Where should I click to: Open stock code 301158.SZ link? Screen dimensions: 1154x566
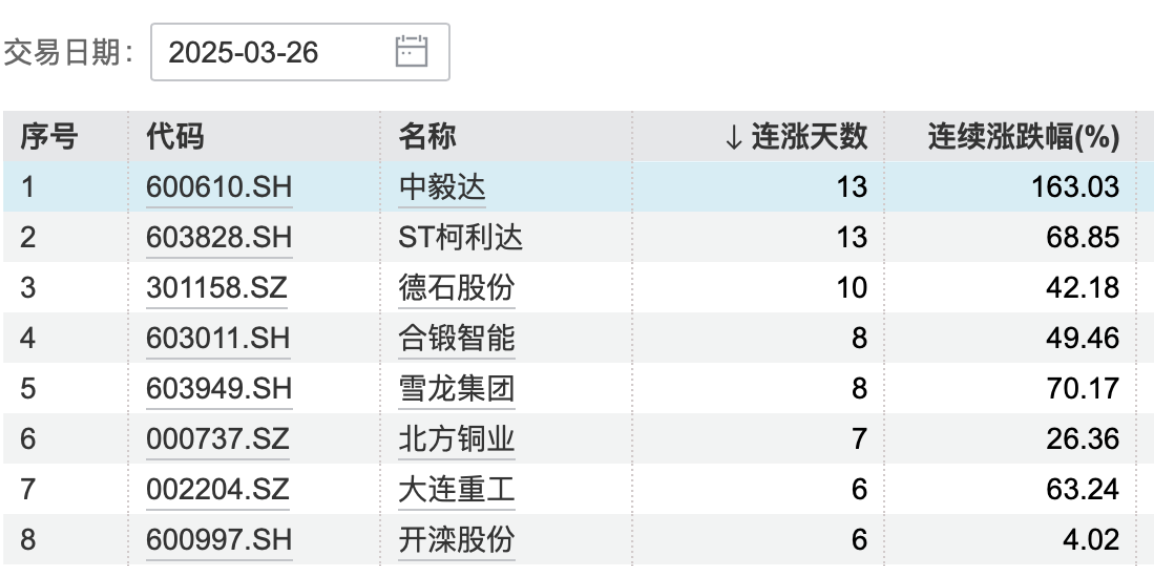coord(218,288)
